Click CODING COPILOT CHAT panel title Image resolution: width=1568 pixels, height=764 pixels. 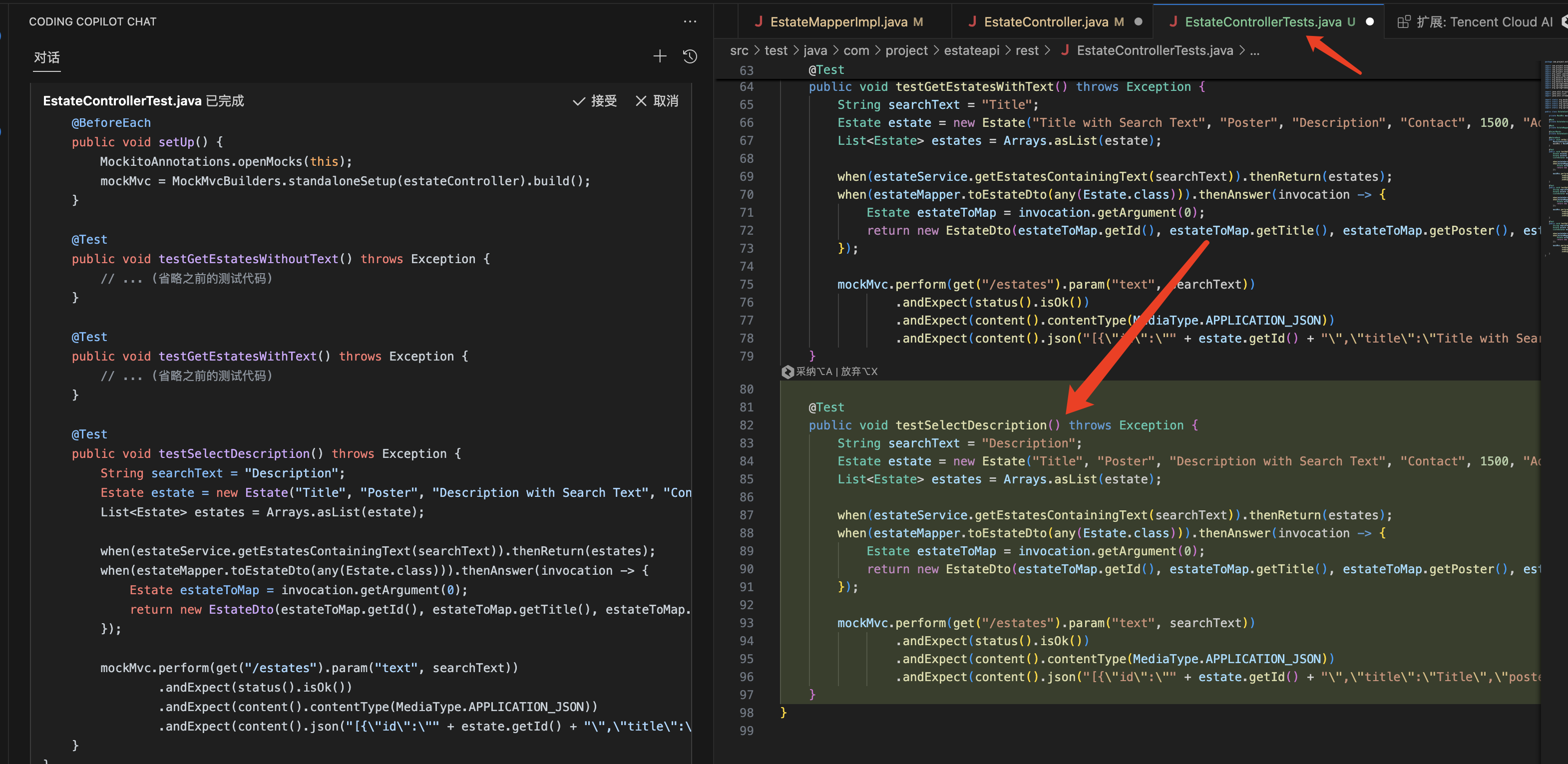point(92,22)
